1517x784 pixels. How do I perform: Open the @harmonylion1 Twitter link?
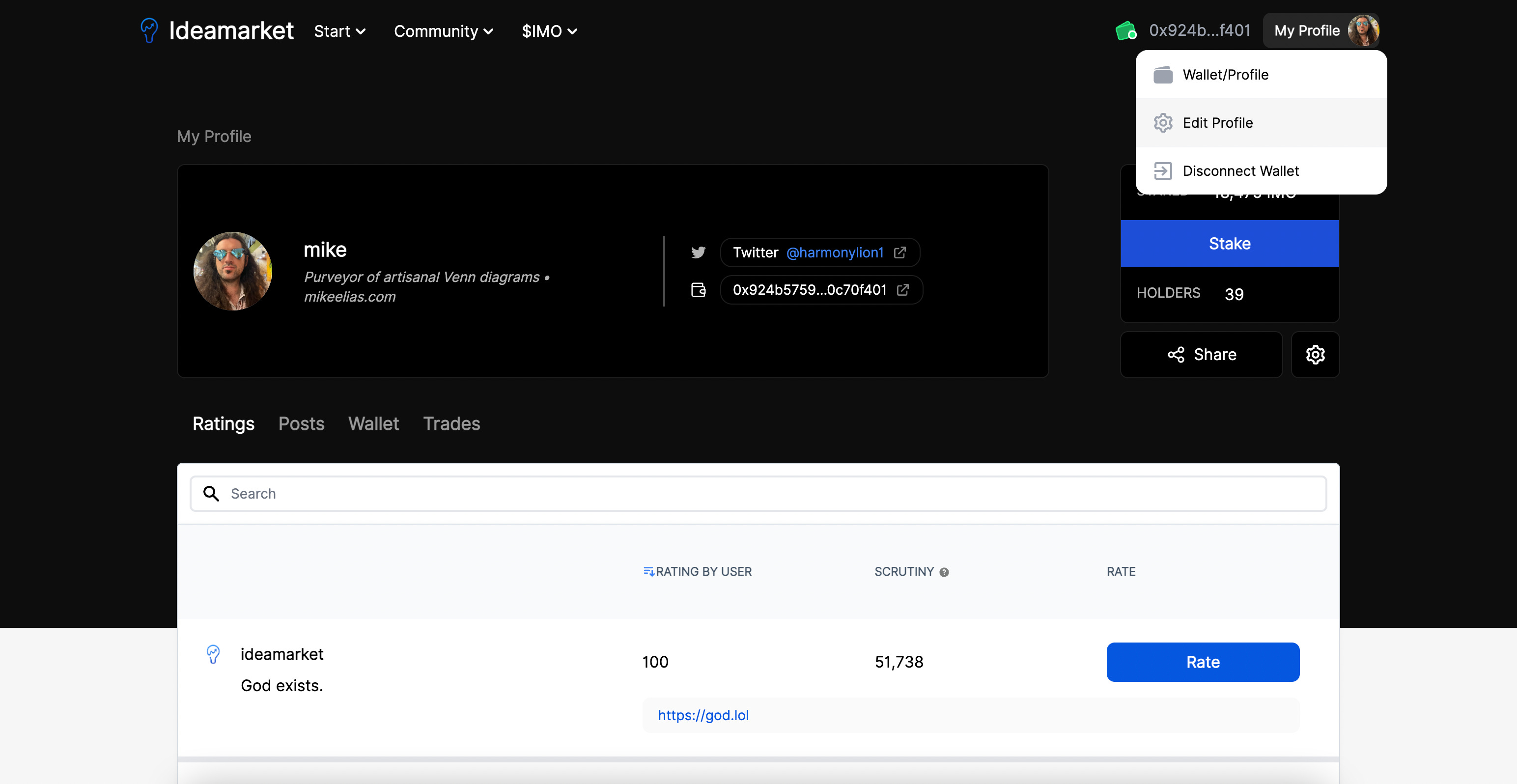pos(835,252)
